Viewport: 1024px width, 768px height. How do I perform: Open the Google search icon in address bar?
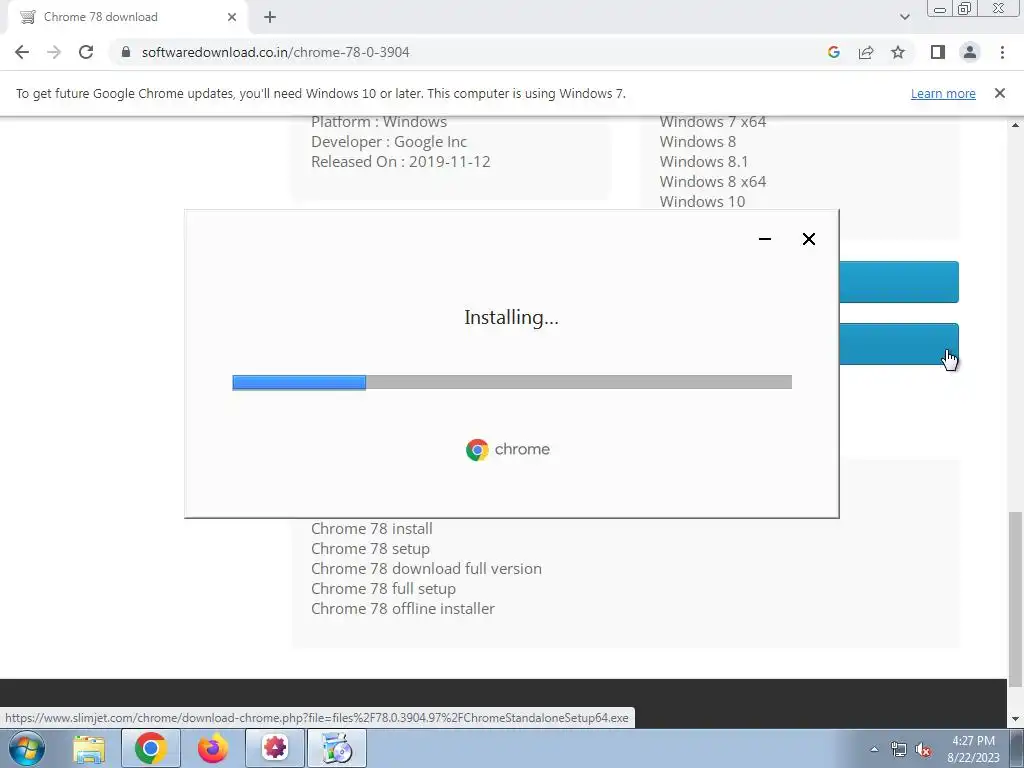tap(833, 52)
